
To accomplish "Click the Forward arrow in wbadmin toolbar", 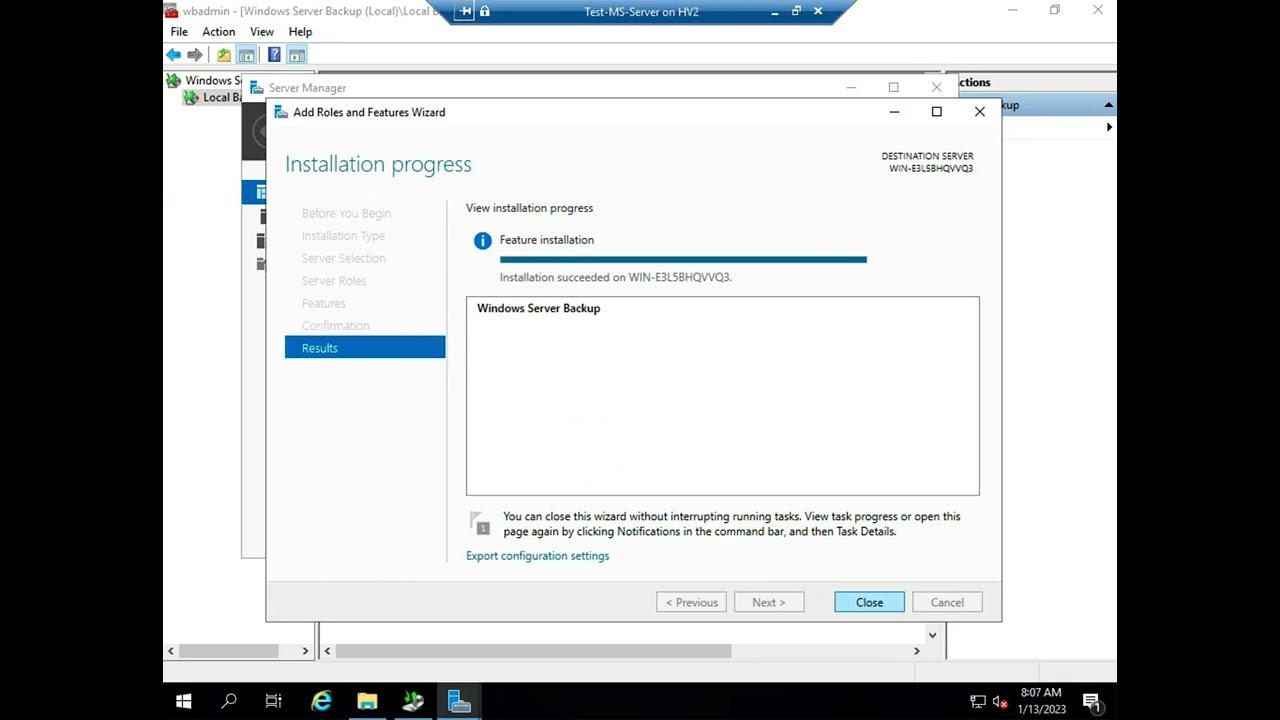I will pos(195,55).
